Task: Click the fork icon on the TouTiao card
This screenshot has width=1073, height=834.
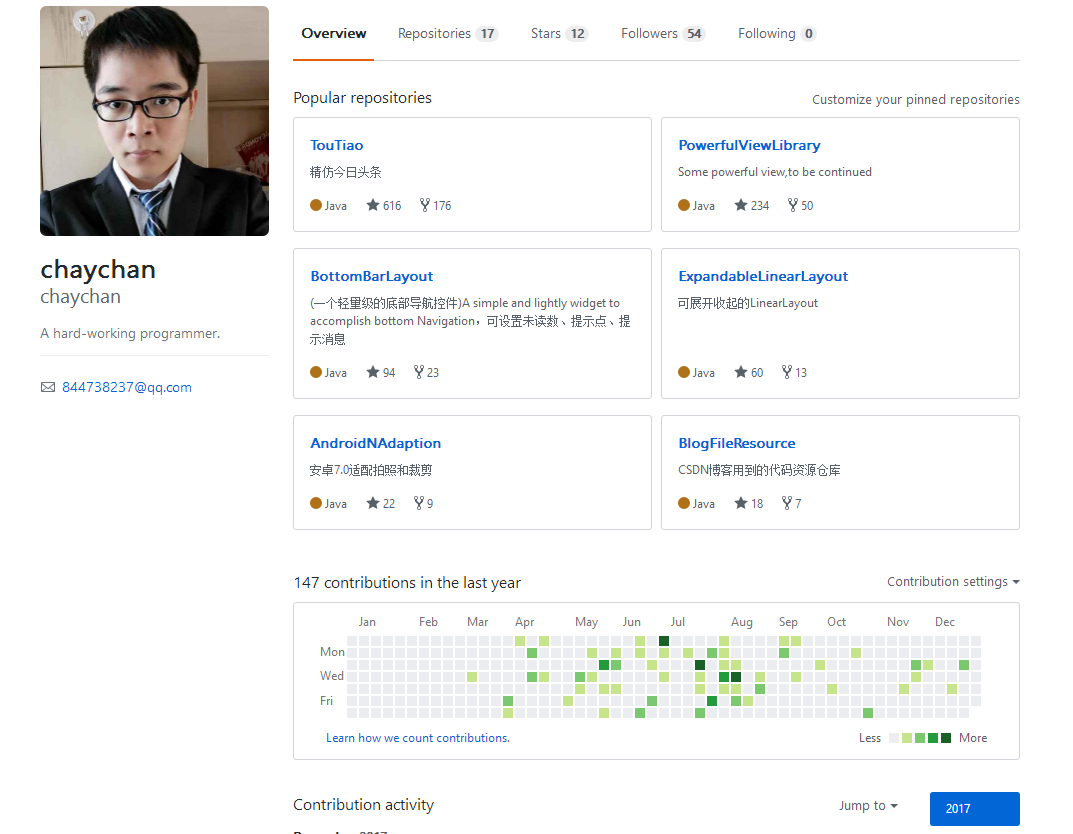Action: coord(425,205)
